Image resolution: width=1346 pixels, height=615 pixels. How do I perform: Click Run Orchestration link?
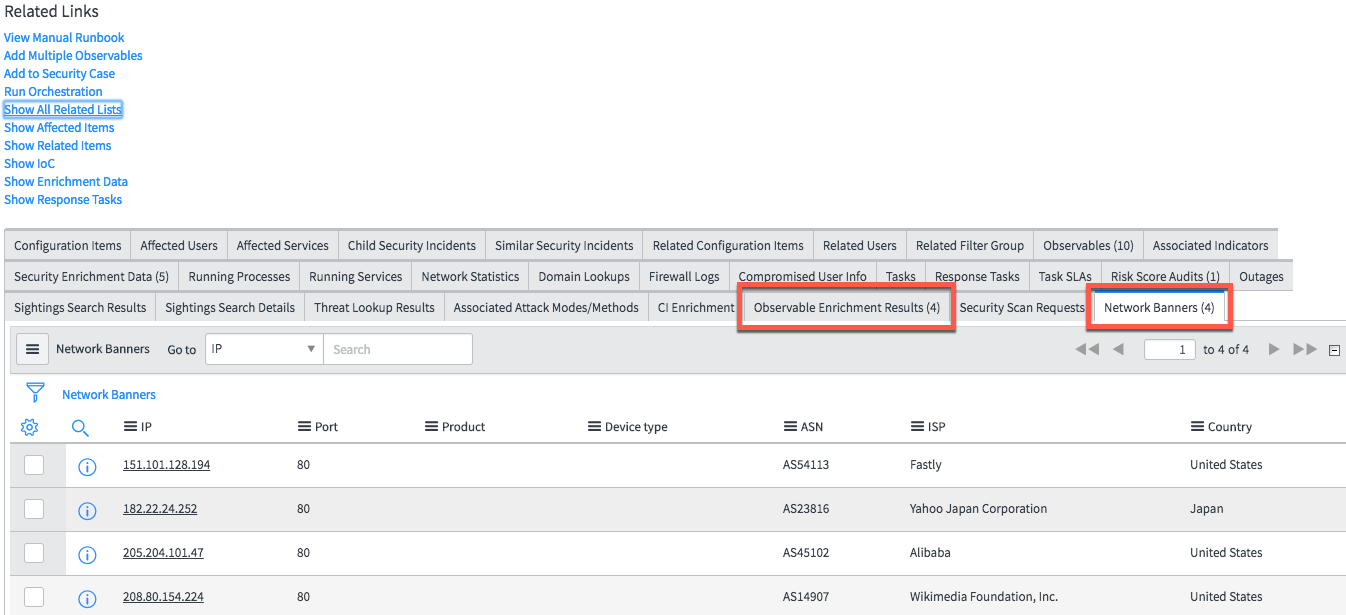coord(53,92)
